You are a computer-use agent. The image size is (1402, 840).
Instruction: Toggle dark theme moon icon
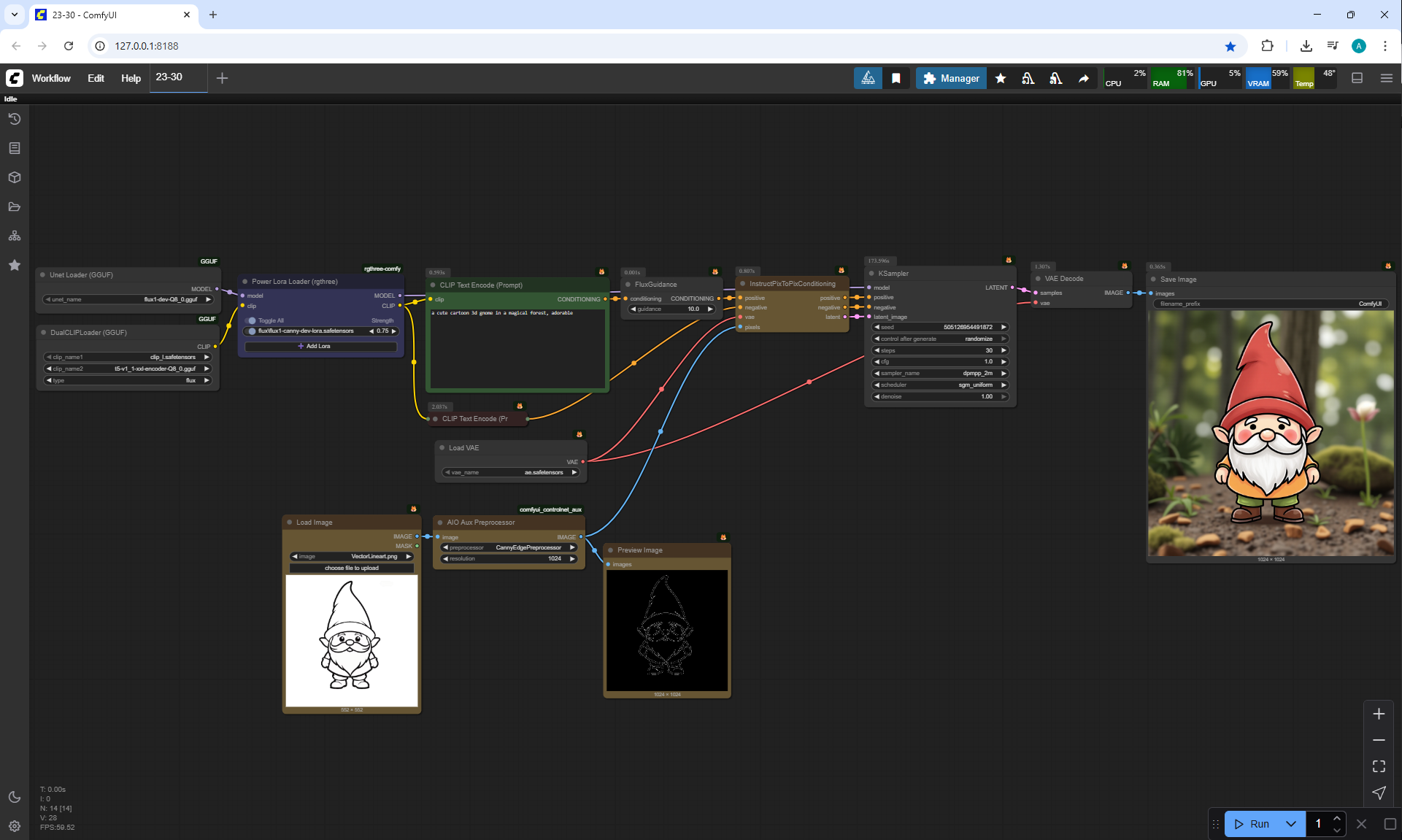coord(15,797)
